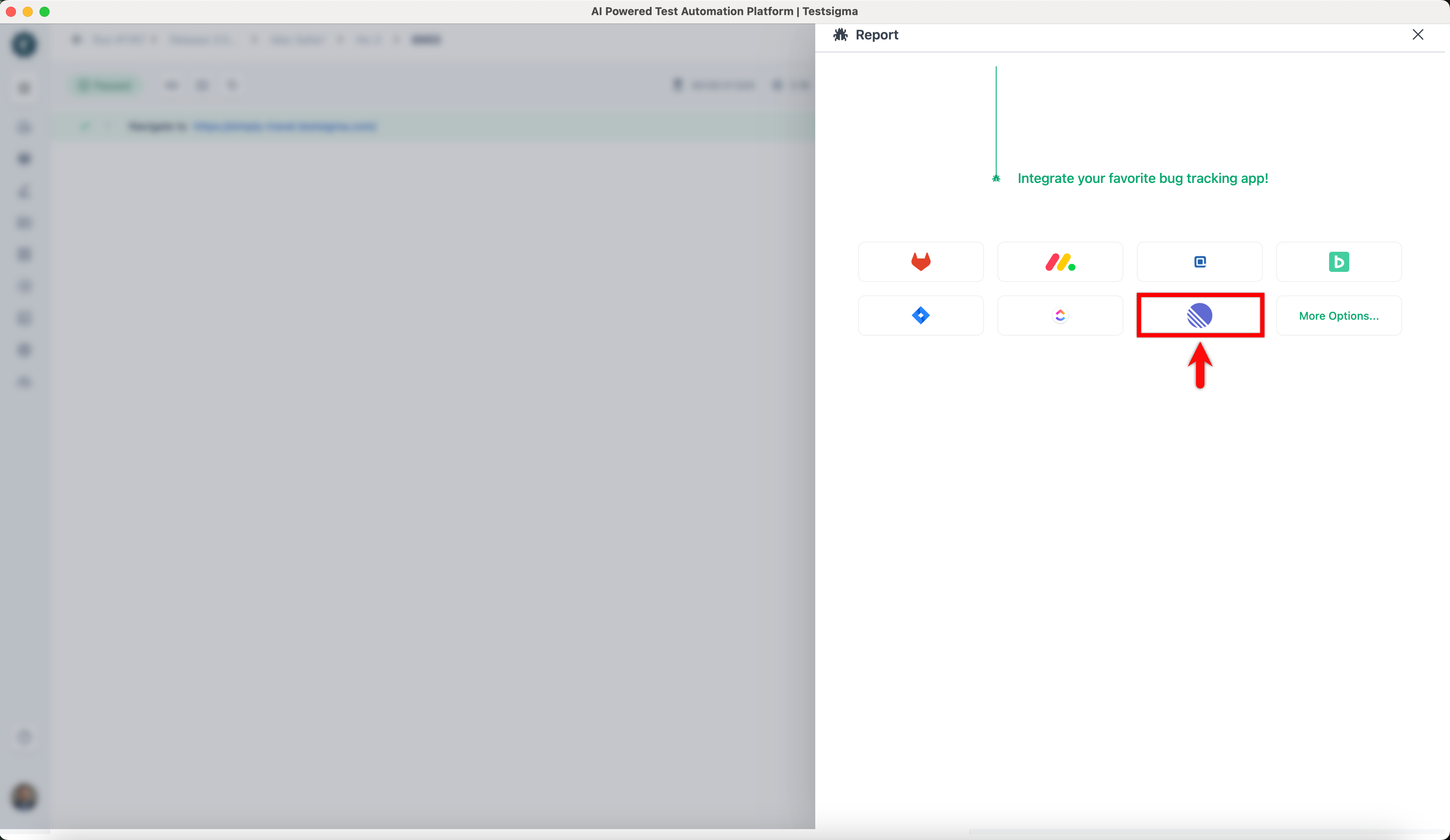Viewport: 1450px width, 840px height.
Task: Click the blurred Testsigma logo in sidebar
Action: (x=24, y=44)
